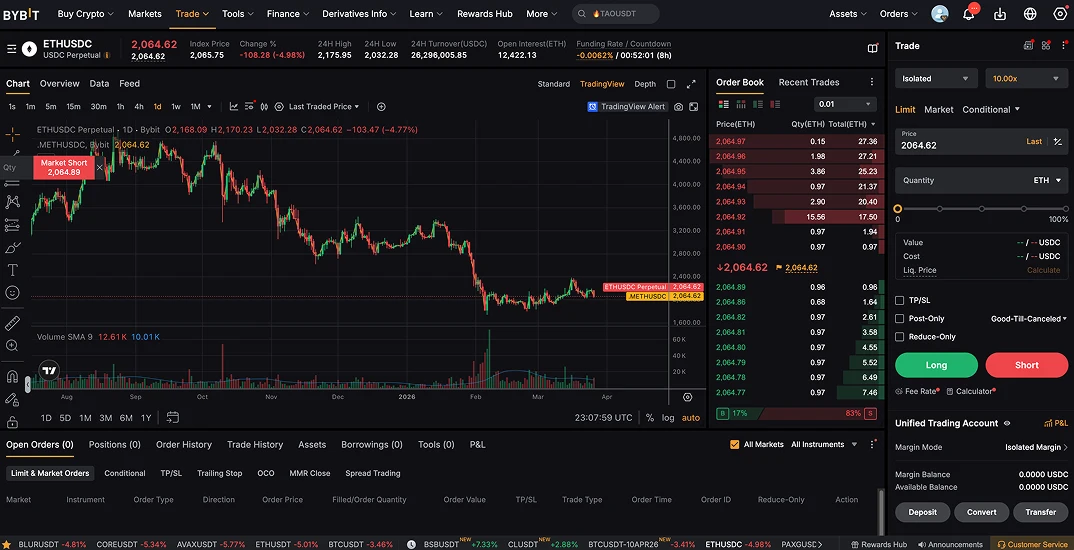The image size is (1074, 550).
Task: Open the emoji sticker tool
Action: [12, 292]
